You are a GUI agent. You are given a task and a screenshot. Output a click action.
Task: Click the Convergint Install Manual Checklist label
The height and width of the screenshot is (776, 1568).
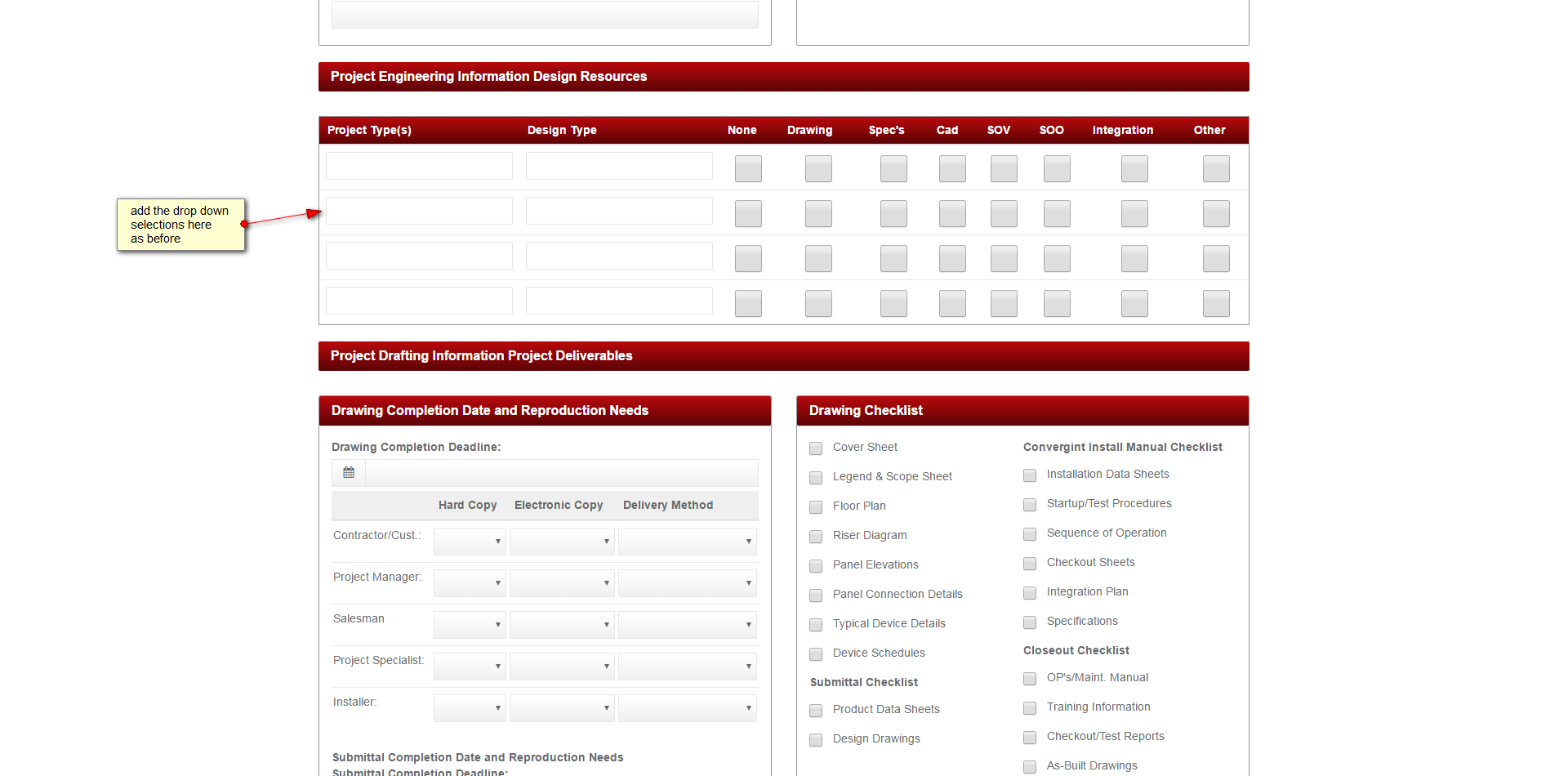[x=1123, y=447]
